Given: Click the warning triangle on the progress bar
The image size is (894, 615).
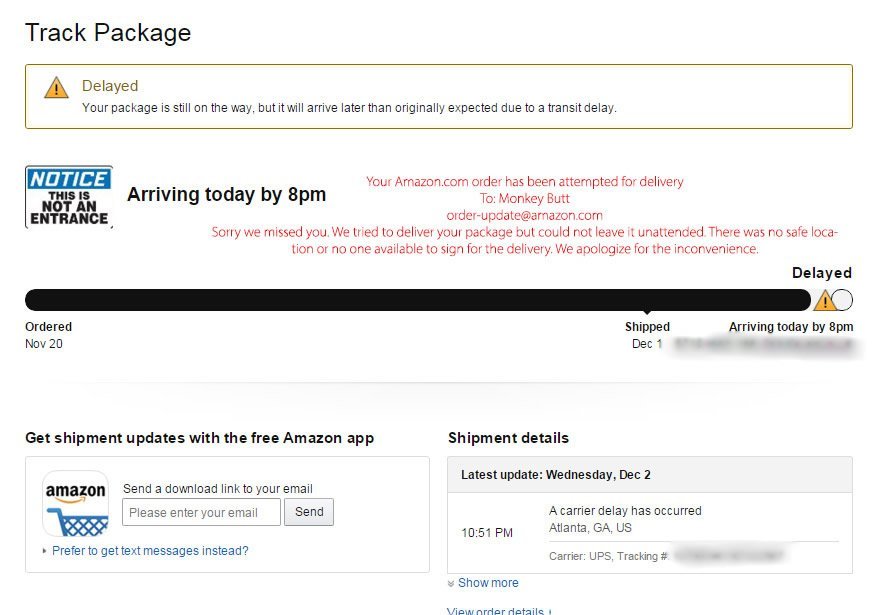Looking at the screenshot, I should click(824, 300).
